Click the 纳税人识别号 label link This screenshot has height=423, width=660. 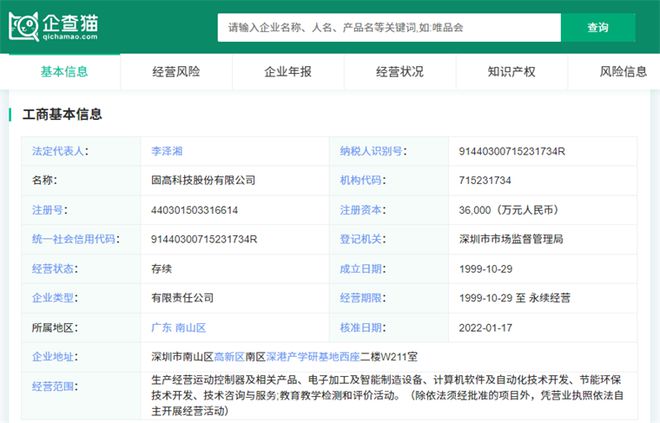point(371,151)
